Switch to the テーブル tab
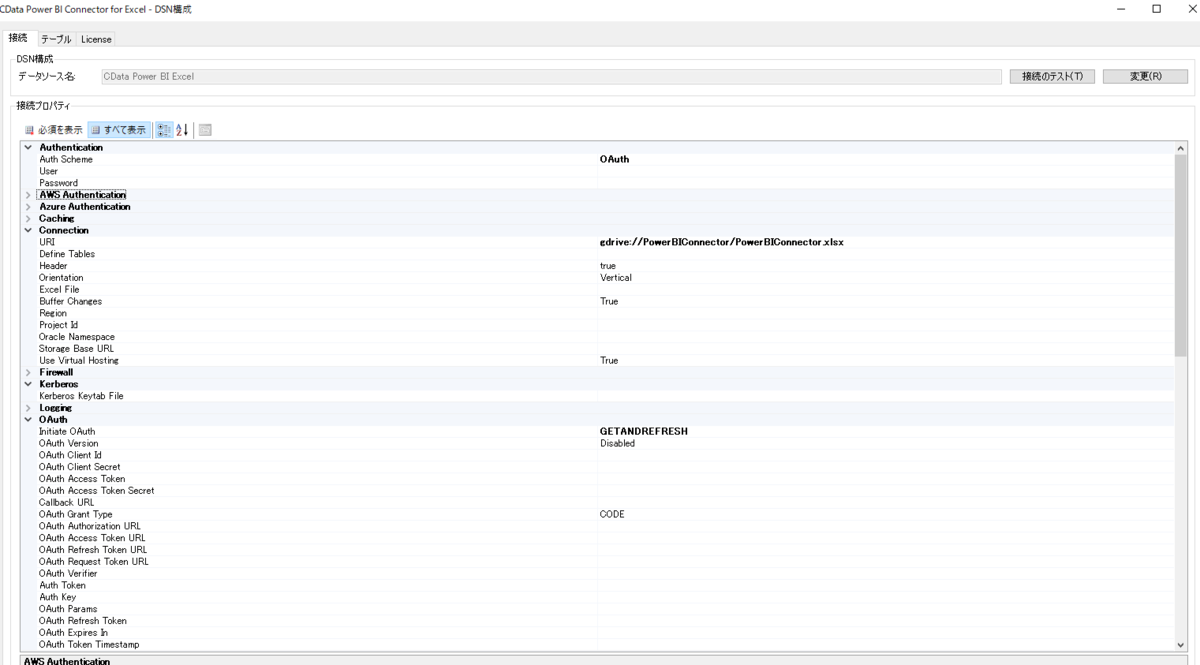The width and height of the screenshot is (1200, 665). click(56, 39)
